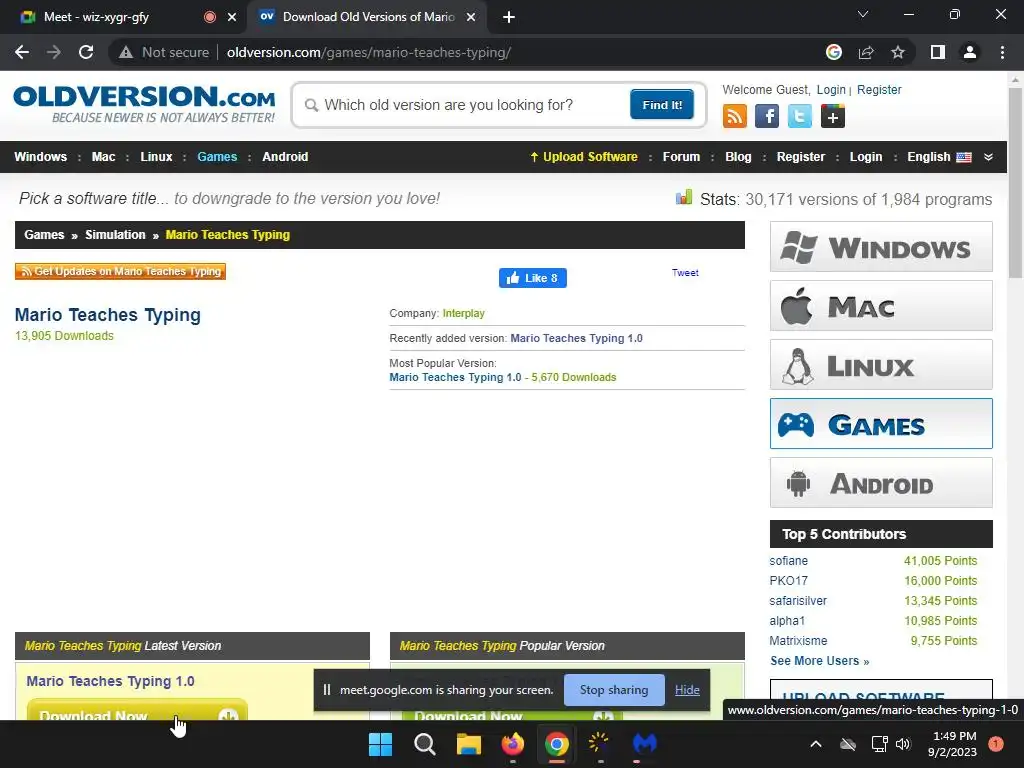The height and width of the screenshot is (768, 1024).
Task: Click the browser back arrow
Action: coord(22,52)
